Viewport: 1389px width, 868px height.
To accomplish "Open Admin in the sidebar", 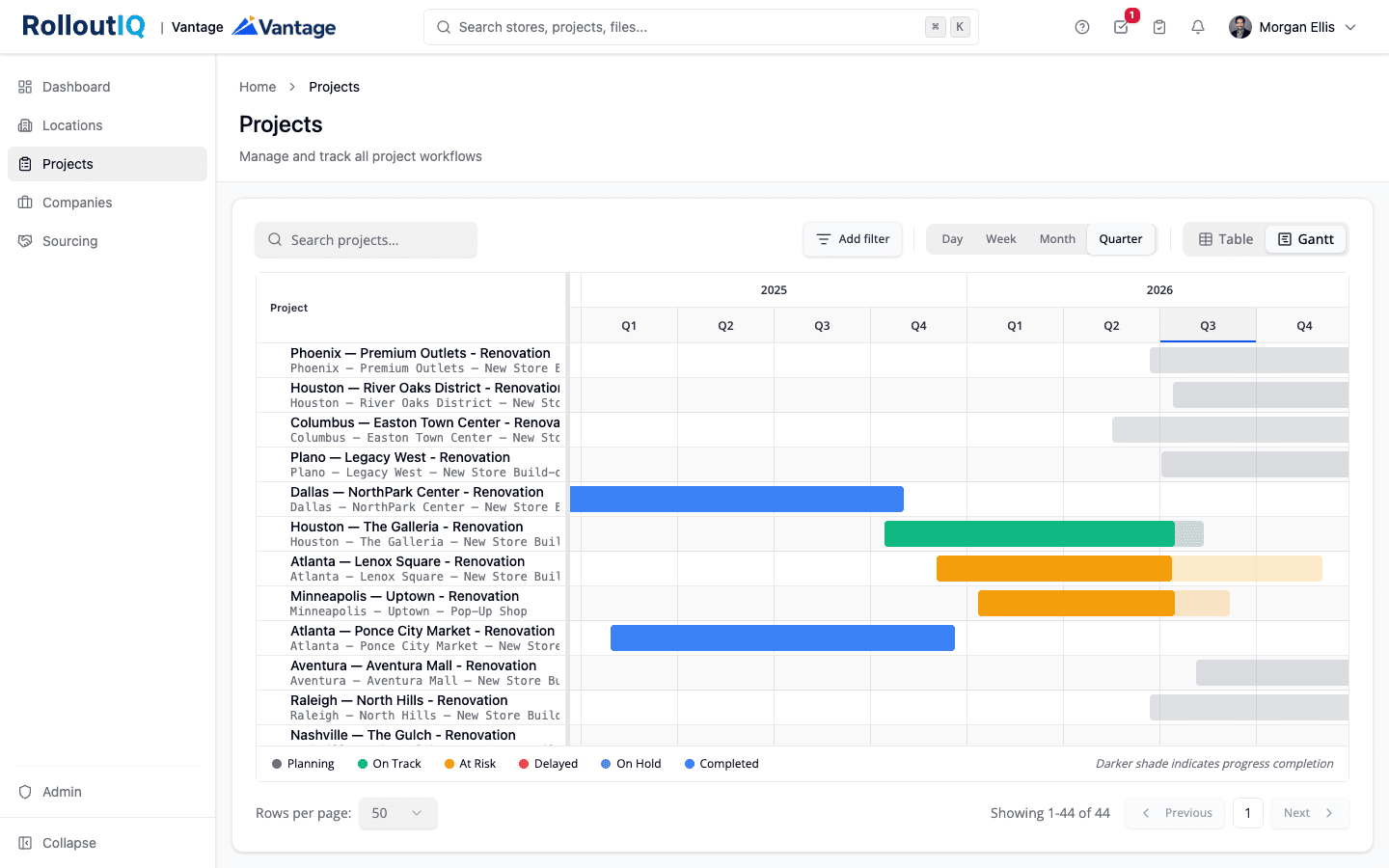I will [107, 792].
